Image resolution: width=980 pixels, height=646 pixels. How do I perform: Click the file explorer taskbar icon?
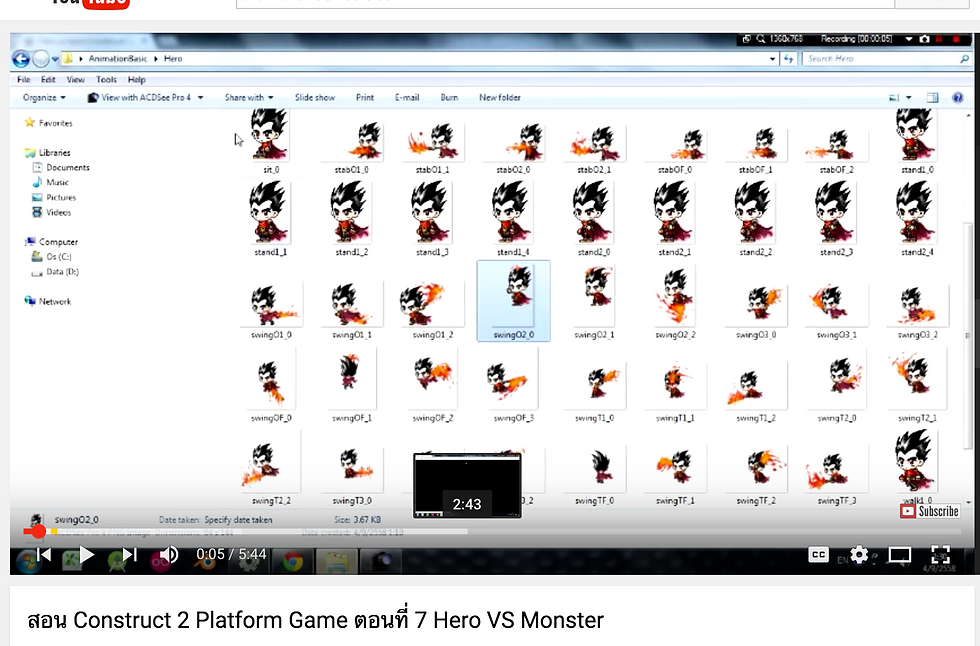tap(337, 561)
